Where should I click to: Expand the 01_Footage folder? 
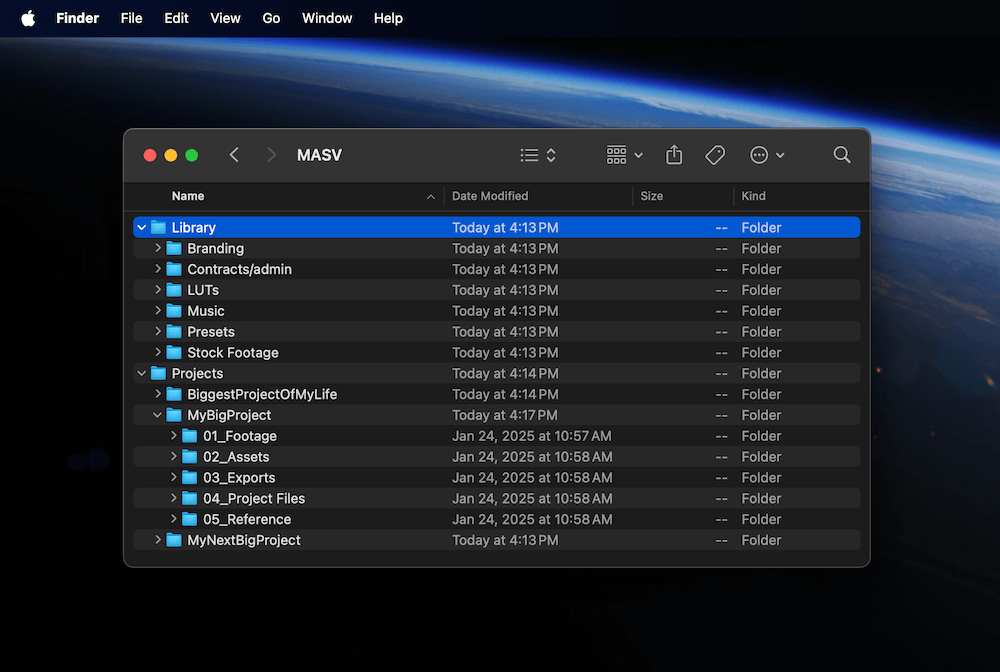[x=173, y=436]
